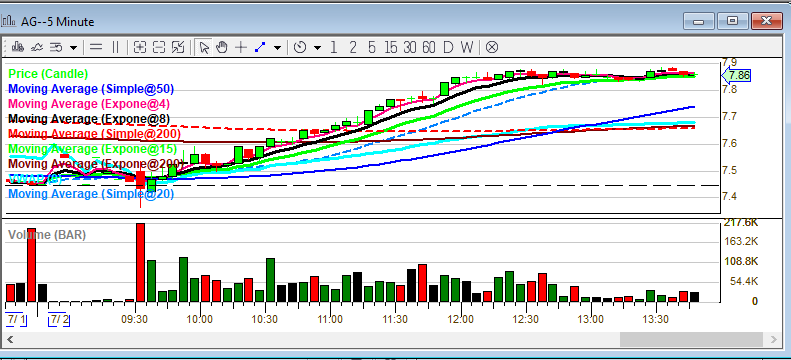Click the Volume (BAR) label
The width and height of the screenshot is (791, 360).
[x=47, y=235]
